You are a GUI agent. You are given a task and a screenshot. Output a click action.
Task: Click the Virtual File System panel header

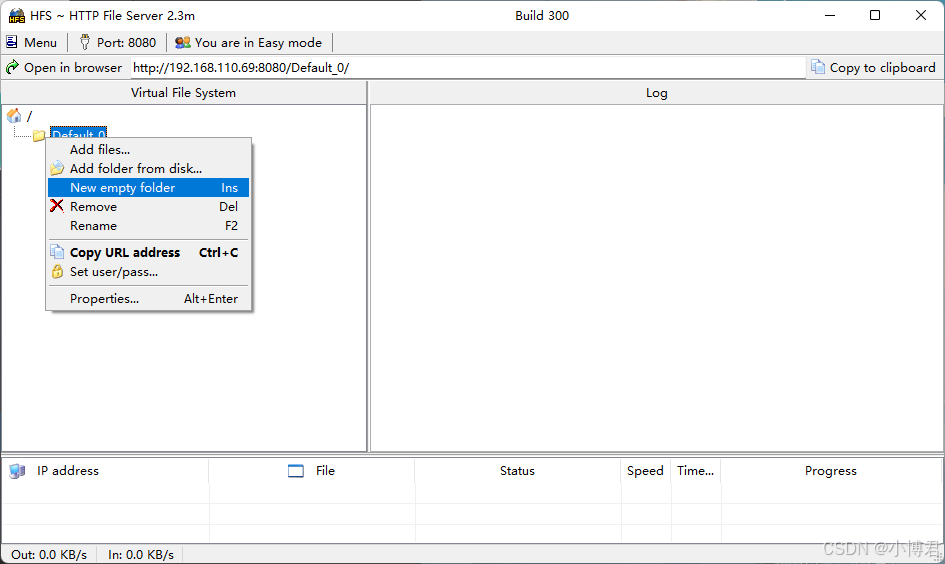pos(183,93)
